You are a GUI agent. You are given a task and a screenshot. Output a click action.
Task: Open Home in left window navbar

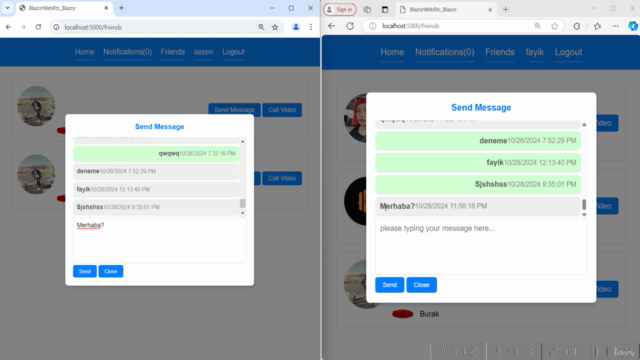click(x=84, y=52)
